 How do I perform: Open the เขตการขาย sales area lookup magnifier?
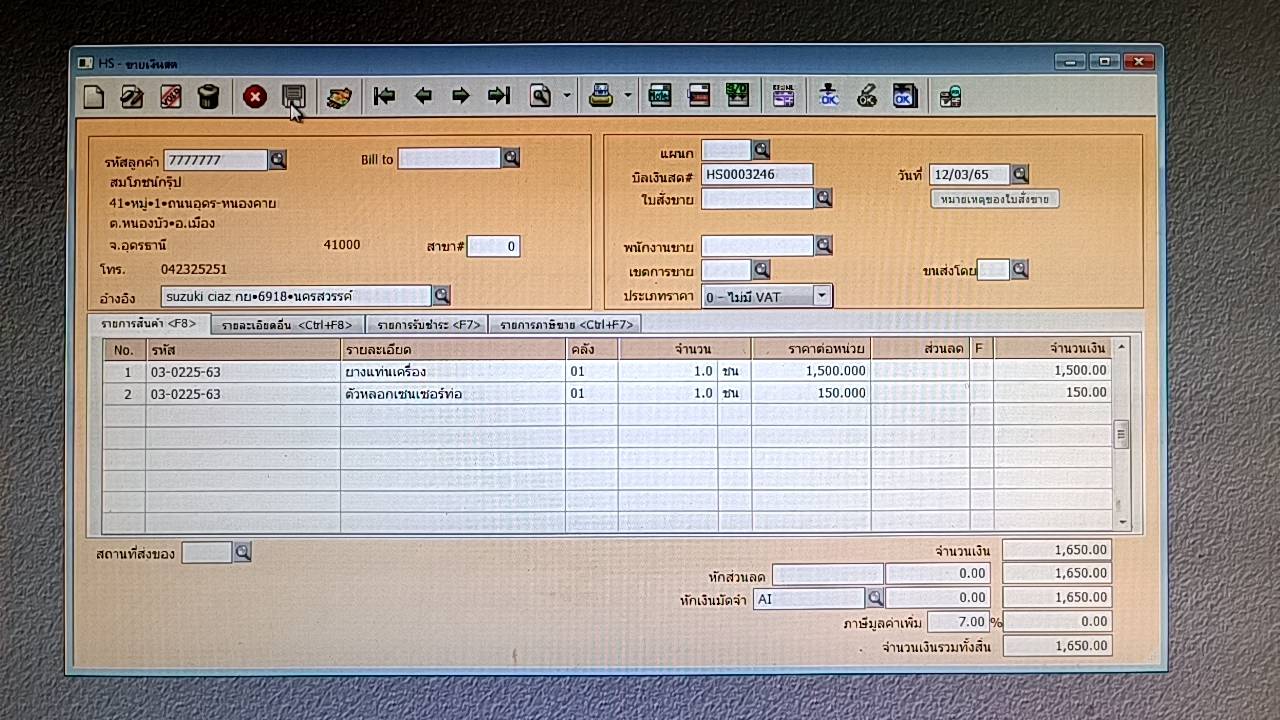tap(761, 269)
